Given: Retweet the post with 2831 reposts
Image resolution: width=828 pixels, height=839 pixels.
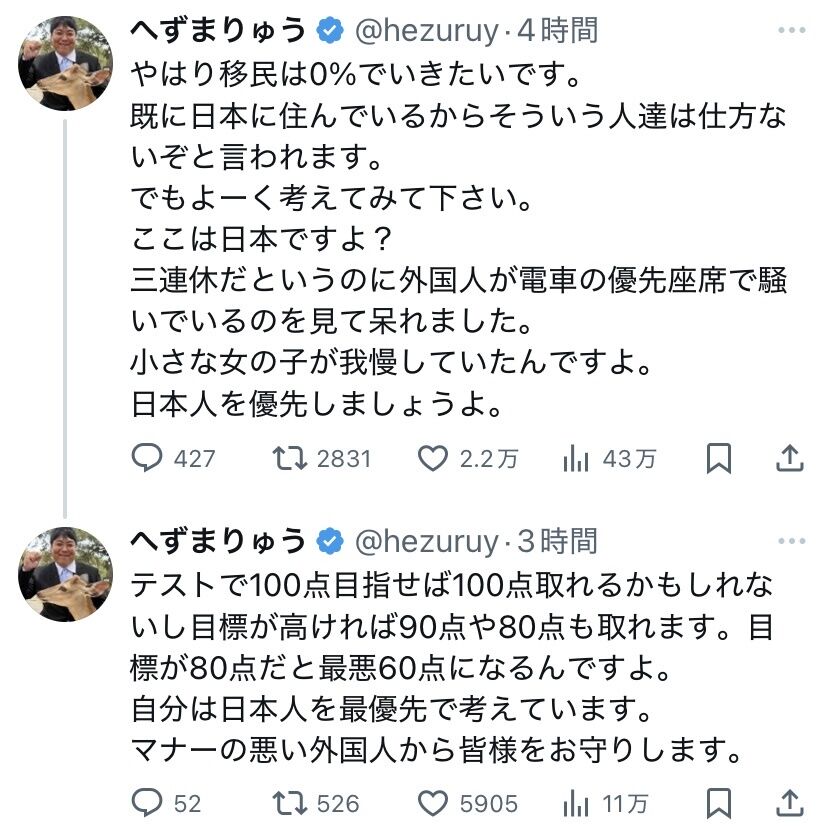Looking at the screenshot, I should (x=290, y=459).
